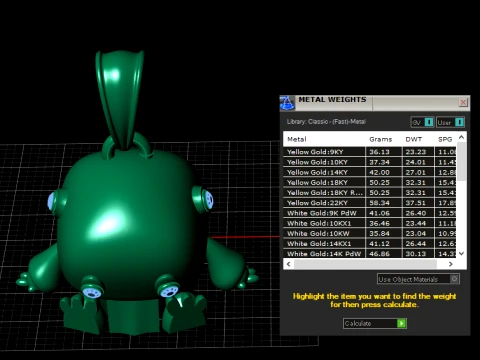Click the metal list scroll up arrow
The height and width of the screenshot is (360, 480).
click(x=461, y=137)
